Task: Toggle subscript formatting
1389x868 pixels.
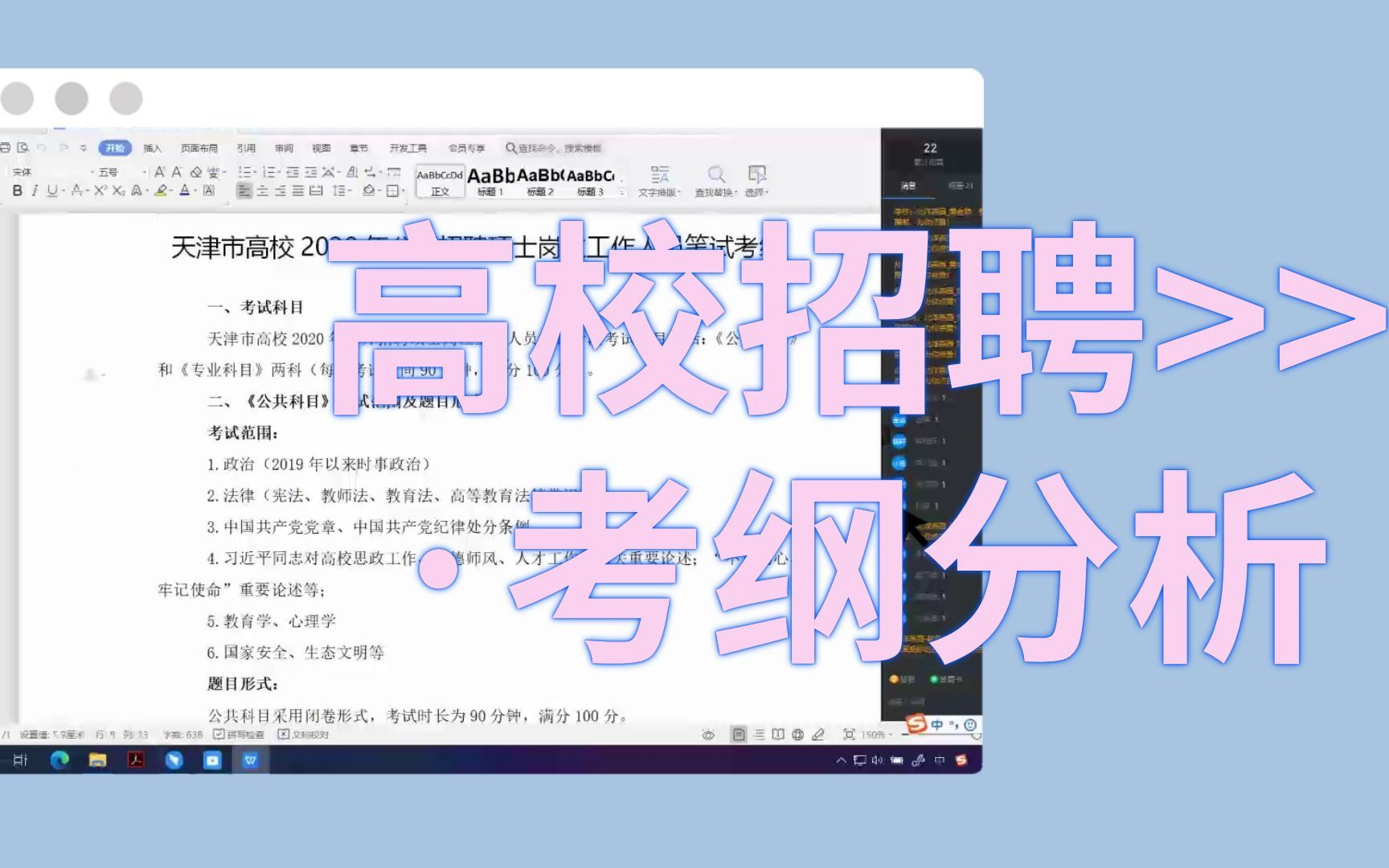Action: tap(118, 190)
